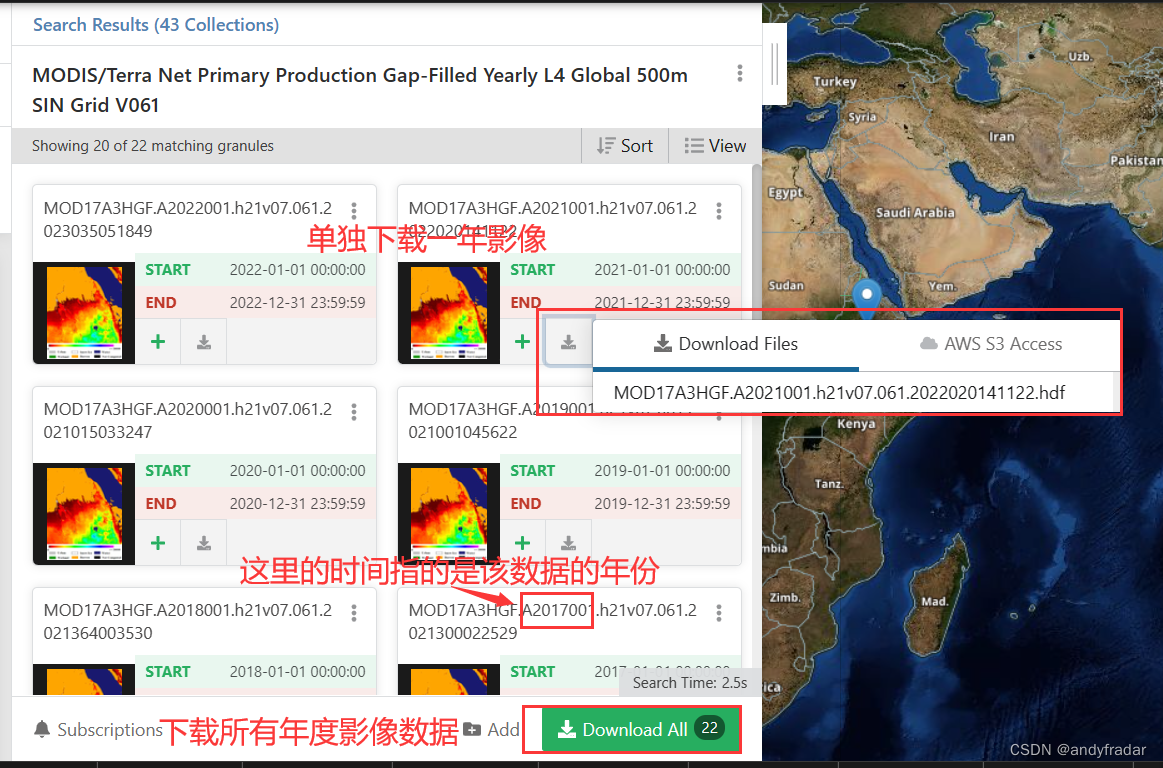
Task: Open the three-dot menu on the collection title
Action: [x=739, y=73]
